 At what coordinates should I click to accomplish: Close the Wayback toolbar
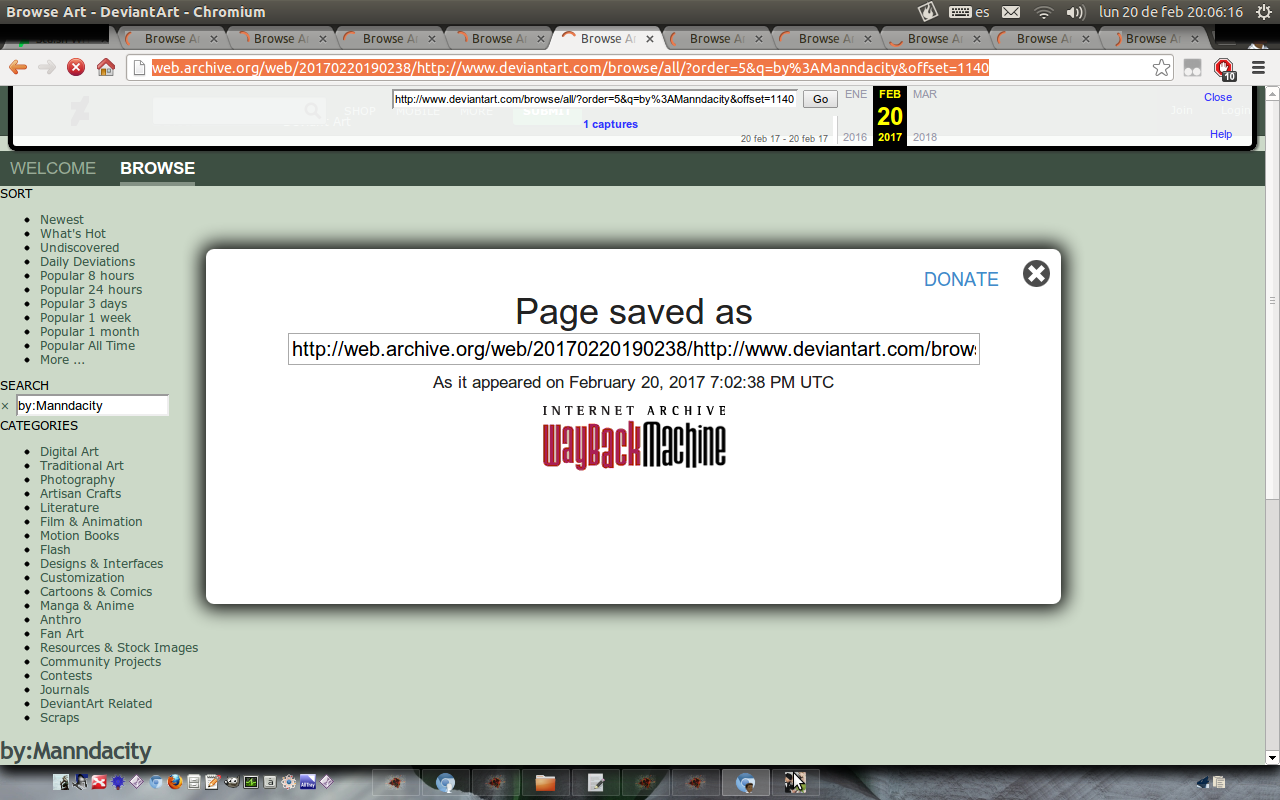(1218, 97)
